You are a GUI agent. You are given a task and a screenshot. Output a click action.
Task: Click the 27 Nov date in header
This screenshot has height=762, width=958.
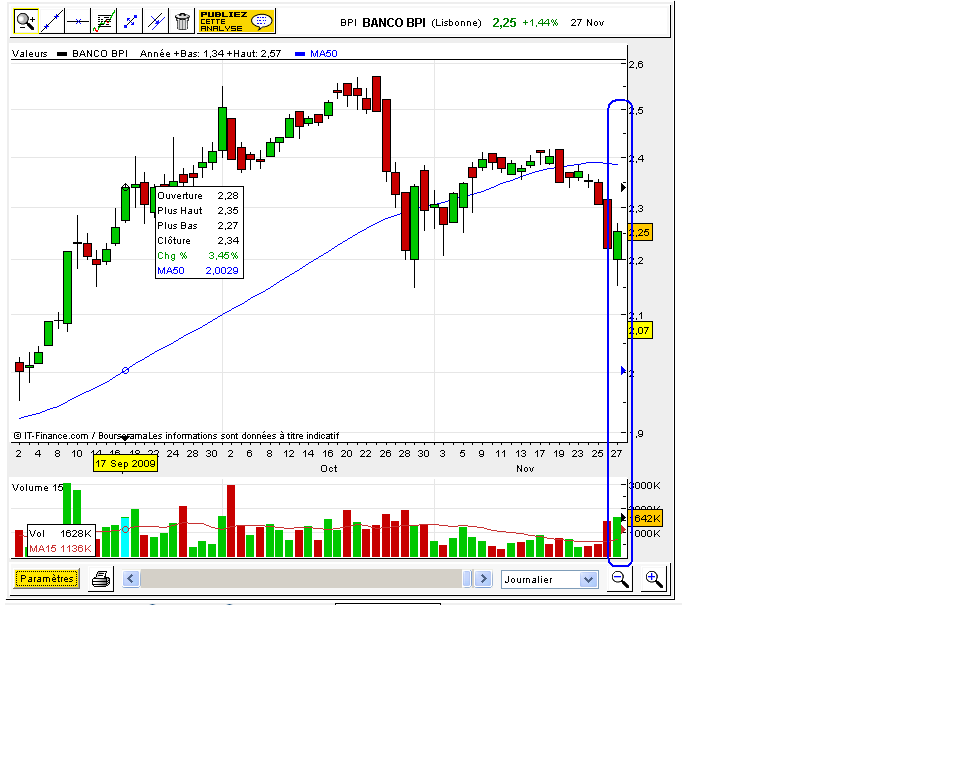coord(587,23)
